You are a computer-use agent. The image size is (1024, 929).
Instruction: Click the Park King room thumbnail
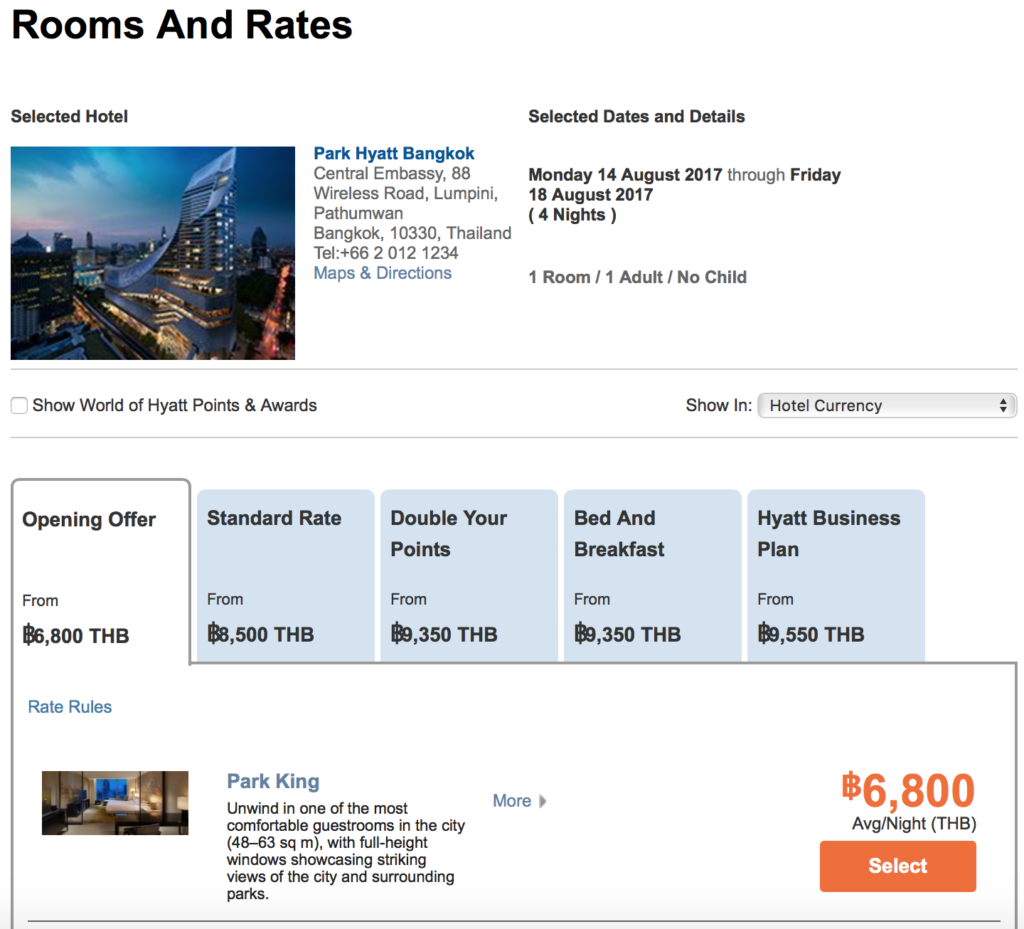click(114, 803)
